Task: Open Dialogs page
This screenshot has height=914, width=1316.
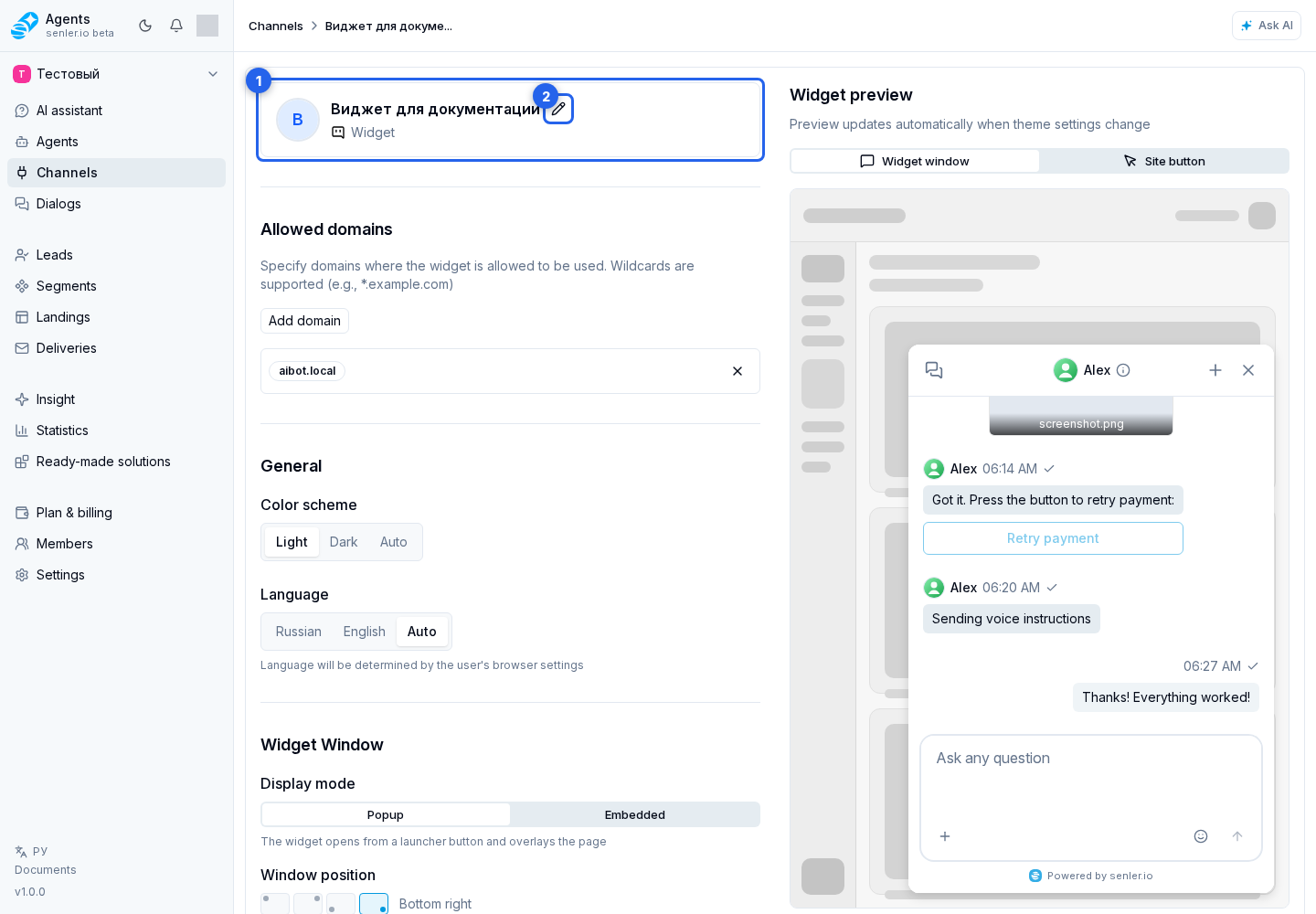Action: [116, 204]
